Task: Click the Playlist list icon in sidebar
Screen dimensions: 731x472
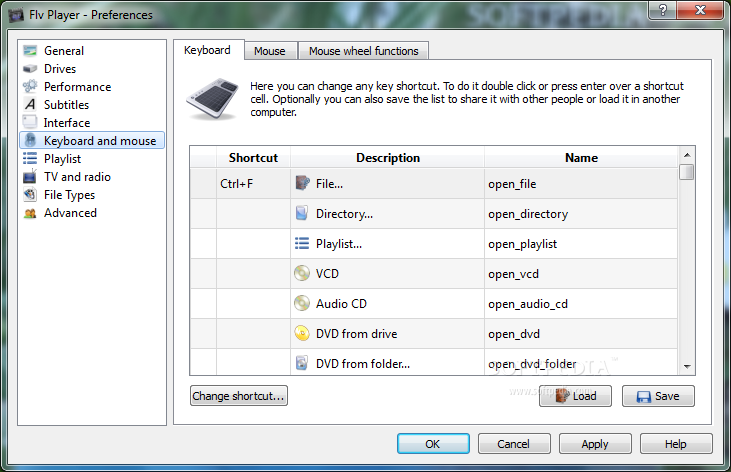Action: 30,159
